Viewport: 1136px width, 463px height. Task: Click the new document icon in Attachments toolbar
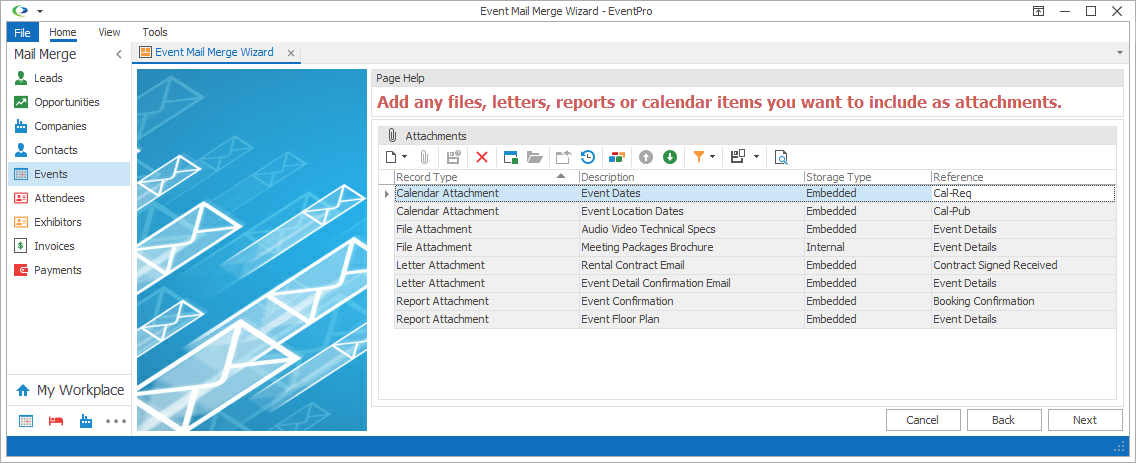pyautogui.click(x=390, y=157)
